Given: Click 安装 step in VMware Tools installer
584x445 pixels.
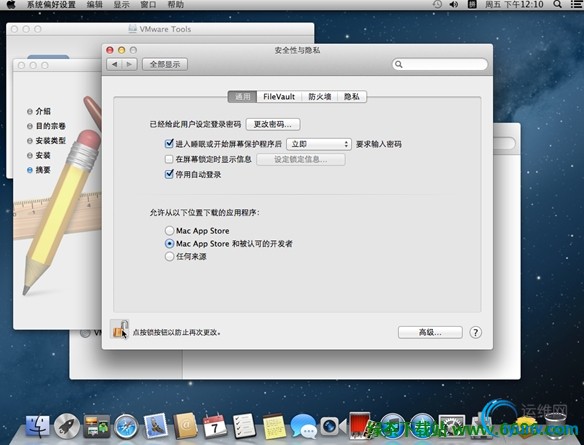Looking at the screenshot, I should coord(43,155).
